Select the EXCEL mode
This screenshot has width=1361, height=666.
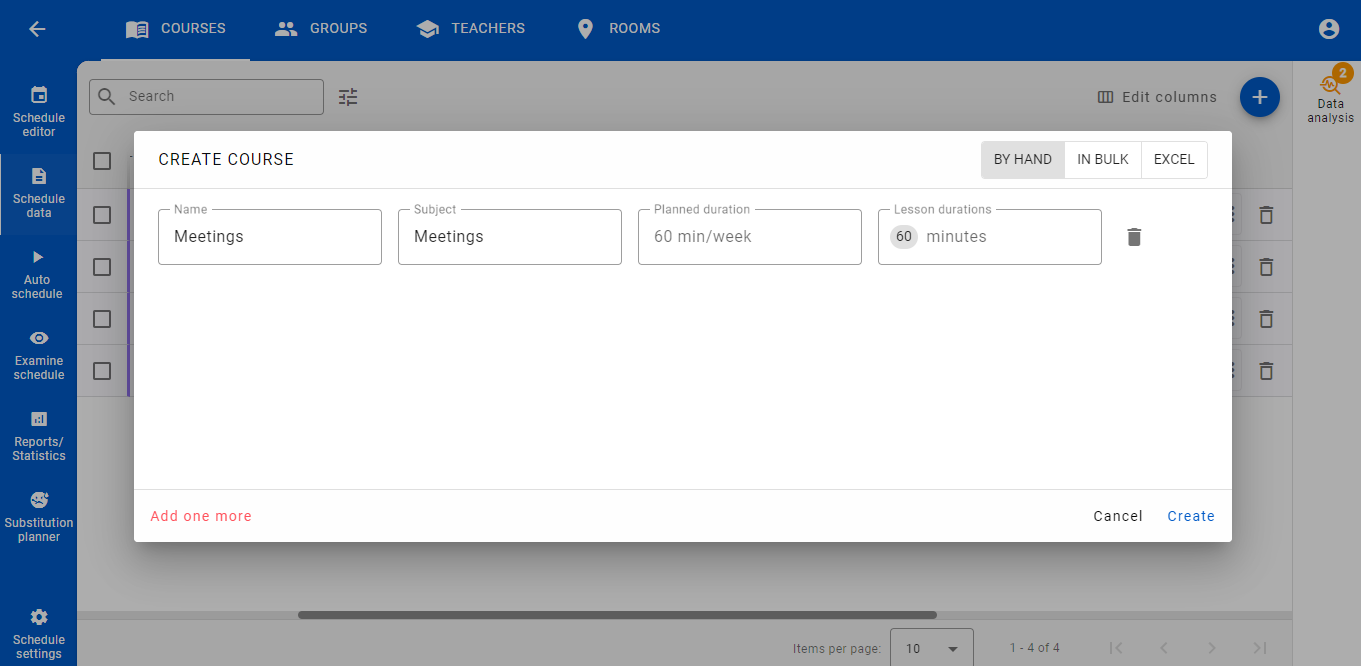point(1174,160)
